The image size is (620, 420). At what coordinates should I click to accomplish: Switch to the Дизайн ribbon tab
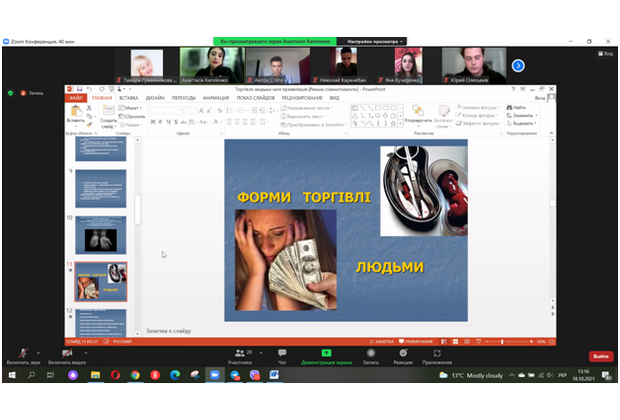tap(155, 98)
